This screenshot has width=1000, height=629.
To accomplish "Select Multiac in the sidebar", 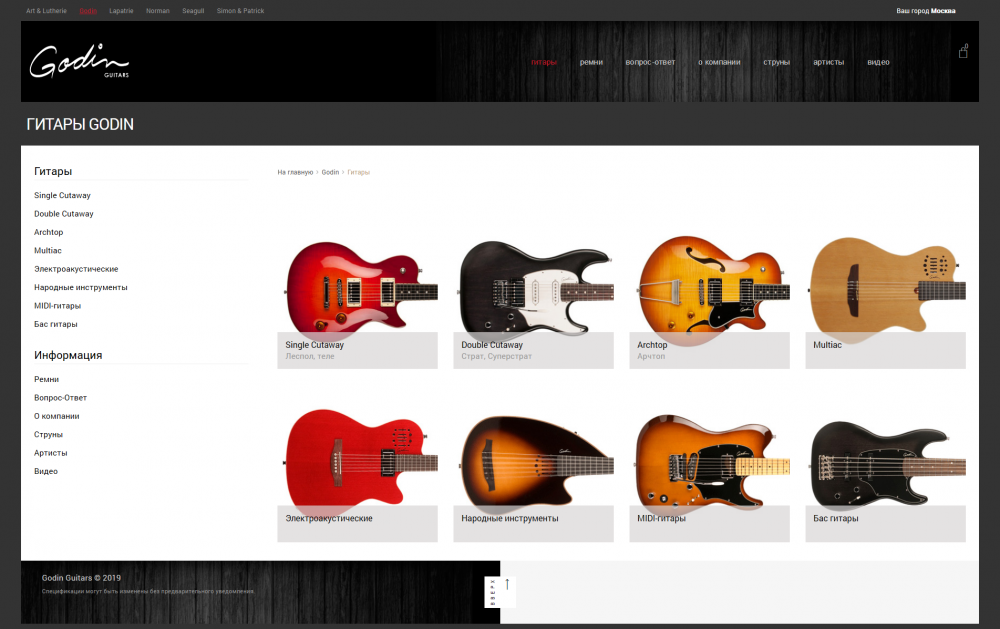I will 48,251.
